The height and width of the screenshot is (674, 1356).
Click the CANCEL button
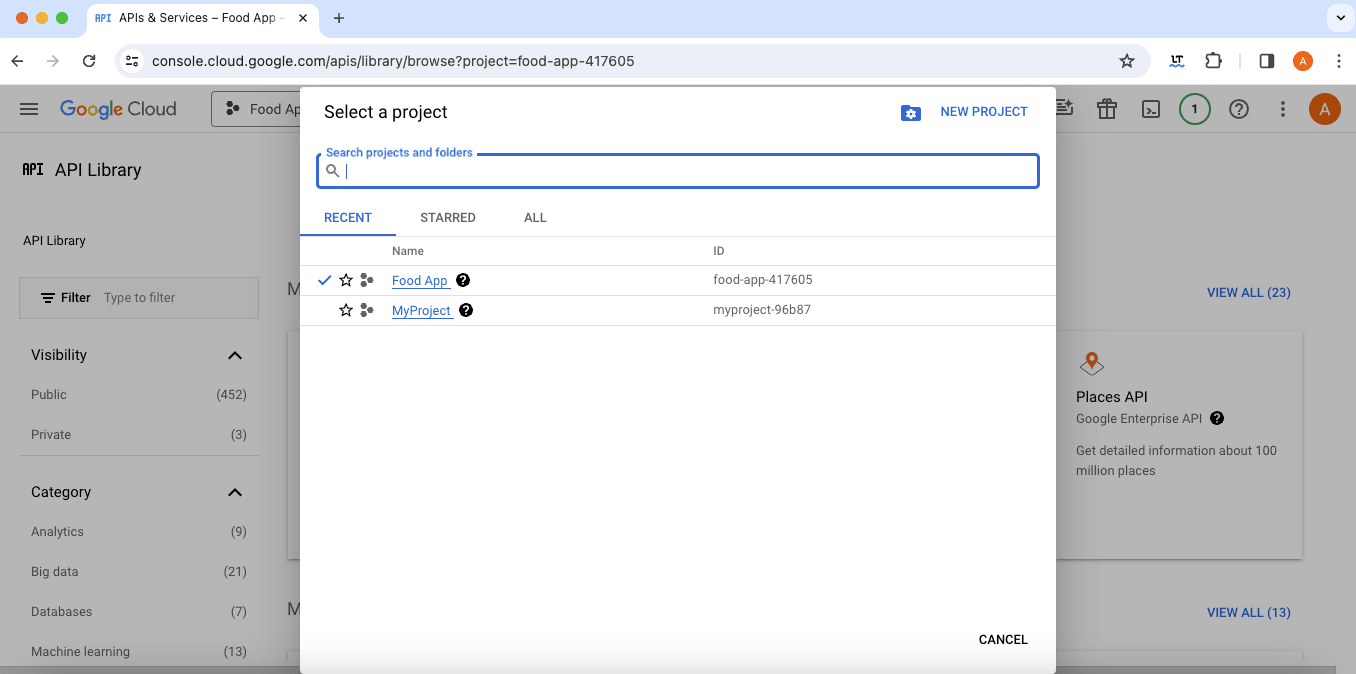pos(1002,639)
